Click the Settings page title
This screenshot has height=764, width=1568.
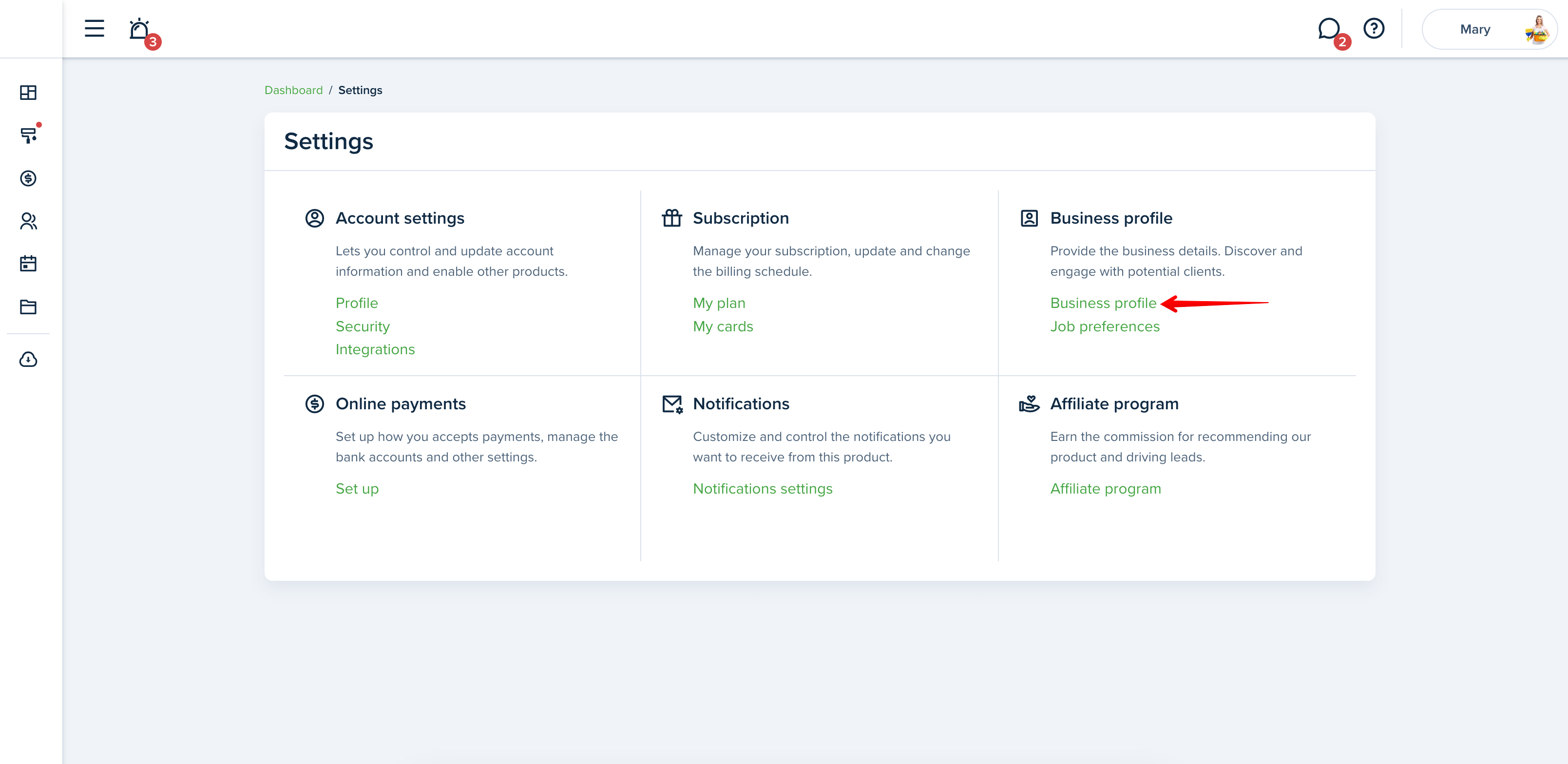click(x=329, y=141)
